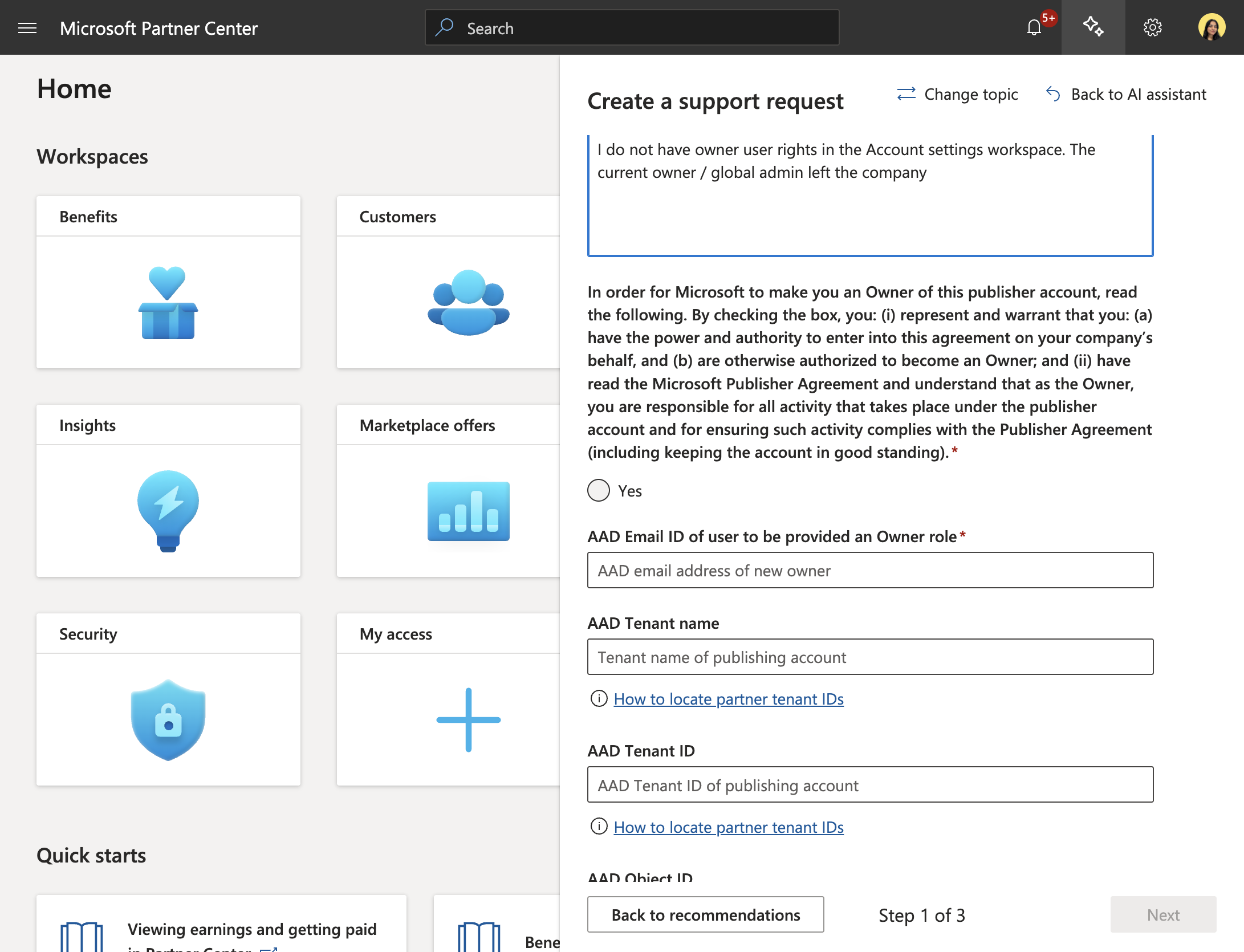
Task: Open the Customers workspace people icon
Action: pos(468,302)
